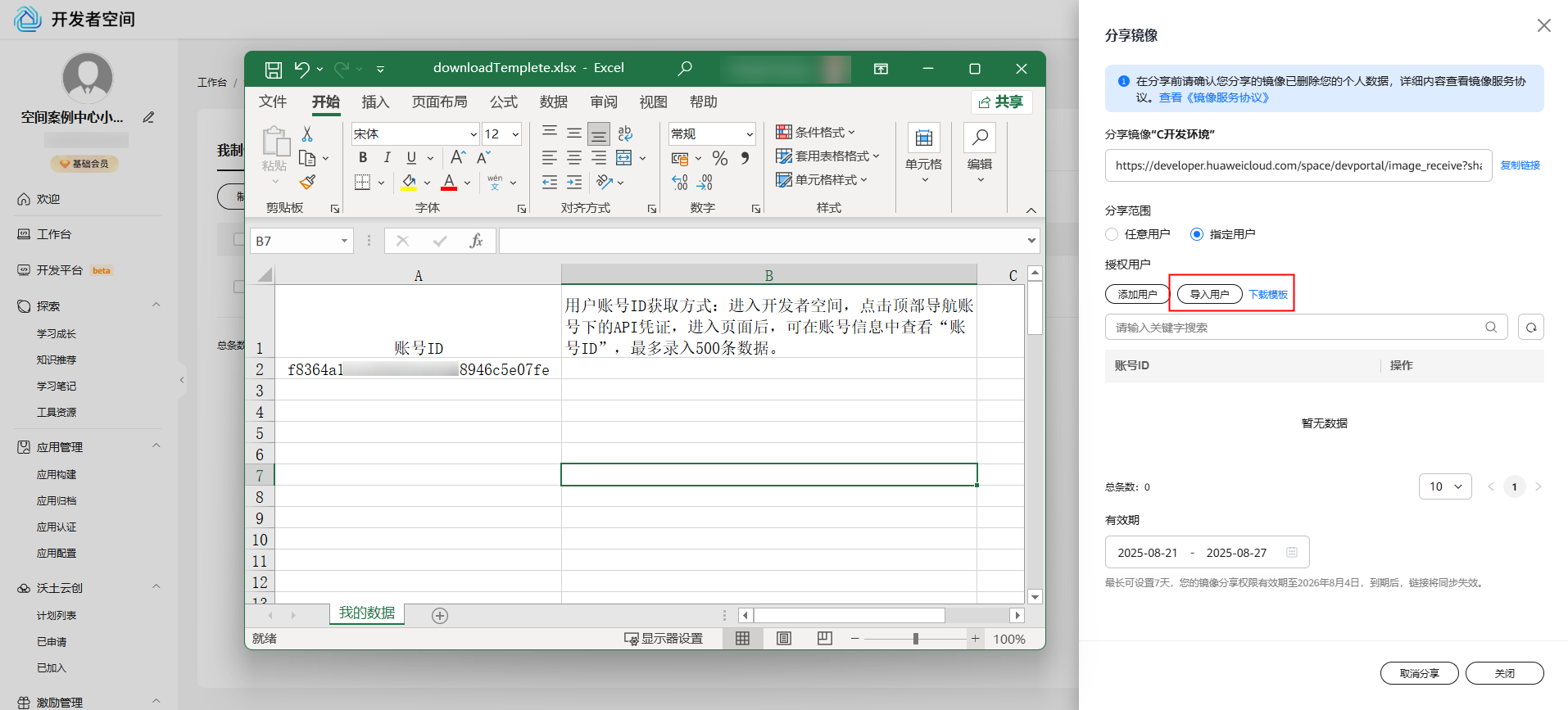
Task: Switch to the 插入 ribbon tab
Action: (x=375, y=102)
